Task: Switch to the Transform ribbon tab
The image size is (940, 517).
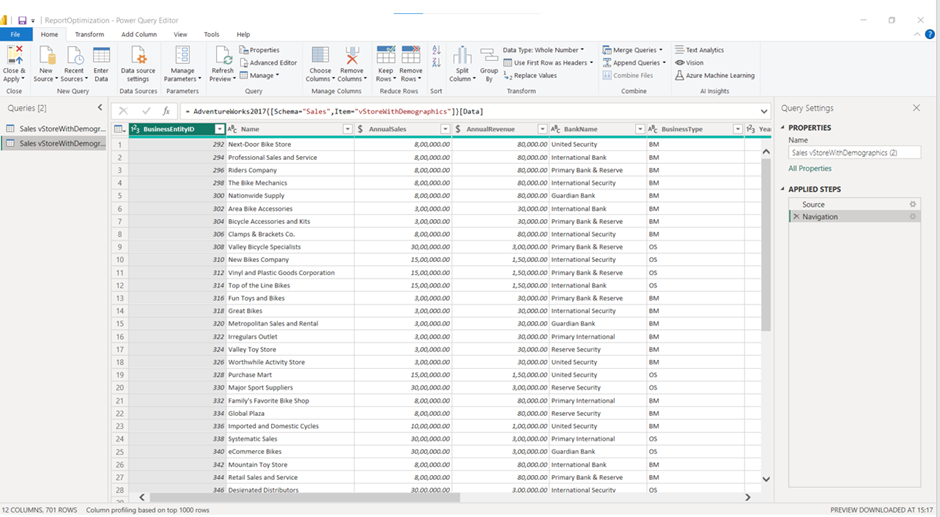Action: click(89, 34)
